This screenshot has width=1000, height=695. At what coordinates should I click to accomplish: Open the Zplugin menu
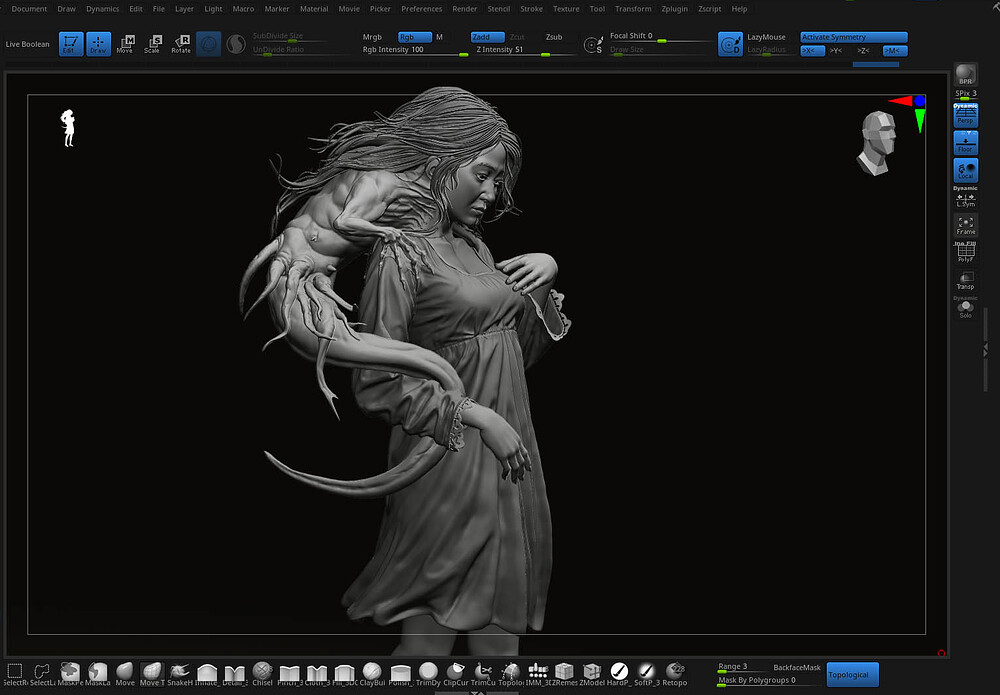tap(674, 9)
